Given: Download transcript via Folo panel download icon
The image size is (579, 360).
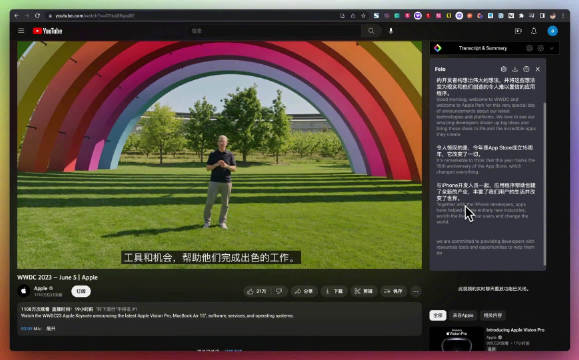Looking at the screenshot, I should click(515, 69).
